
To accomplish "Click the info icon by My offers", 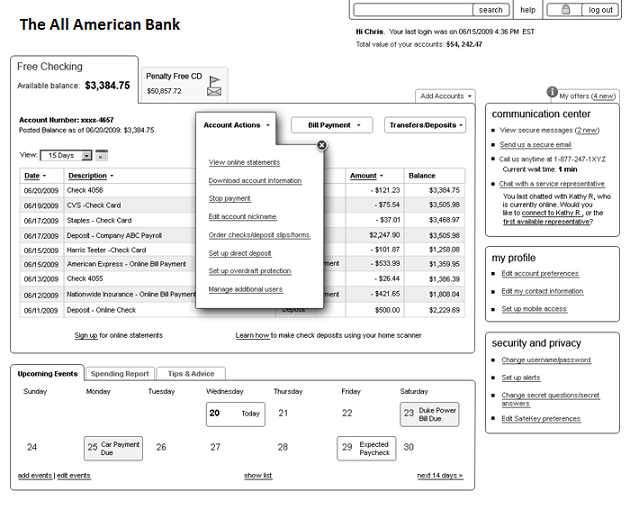I will 552,92.
